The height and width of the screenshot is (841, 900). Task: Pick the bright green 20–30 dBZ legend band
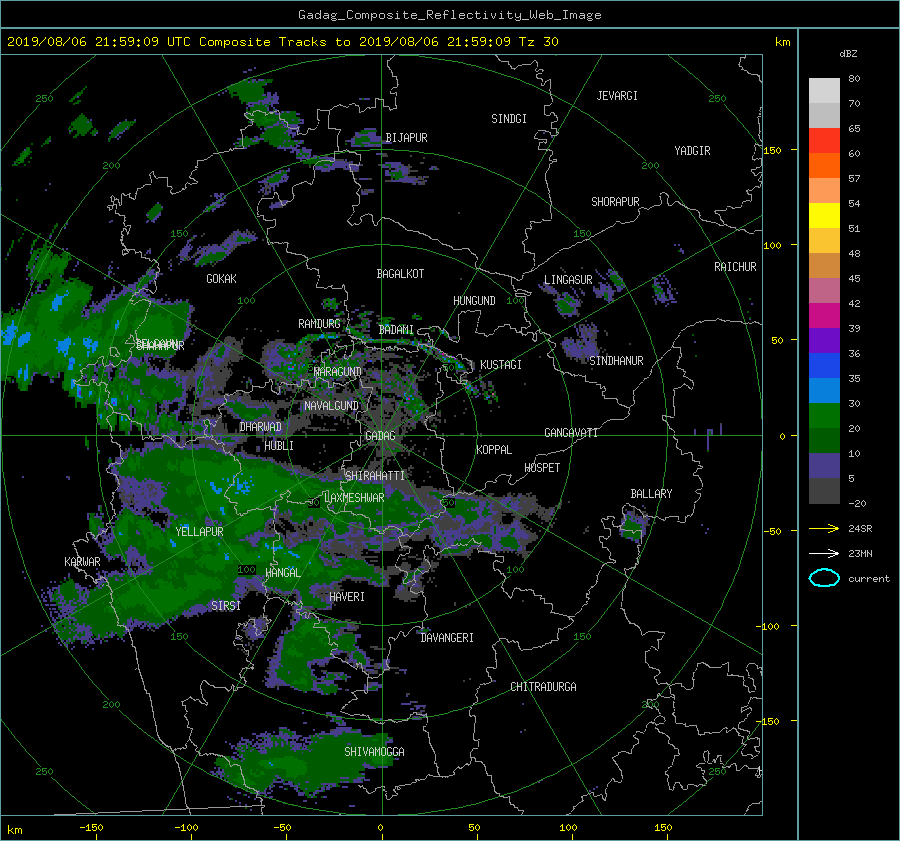coord(824,415)
